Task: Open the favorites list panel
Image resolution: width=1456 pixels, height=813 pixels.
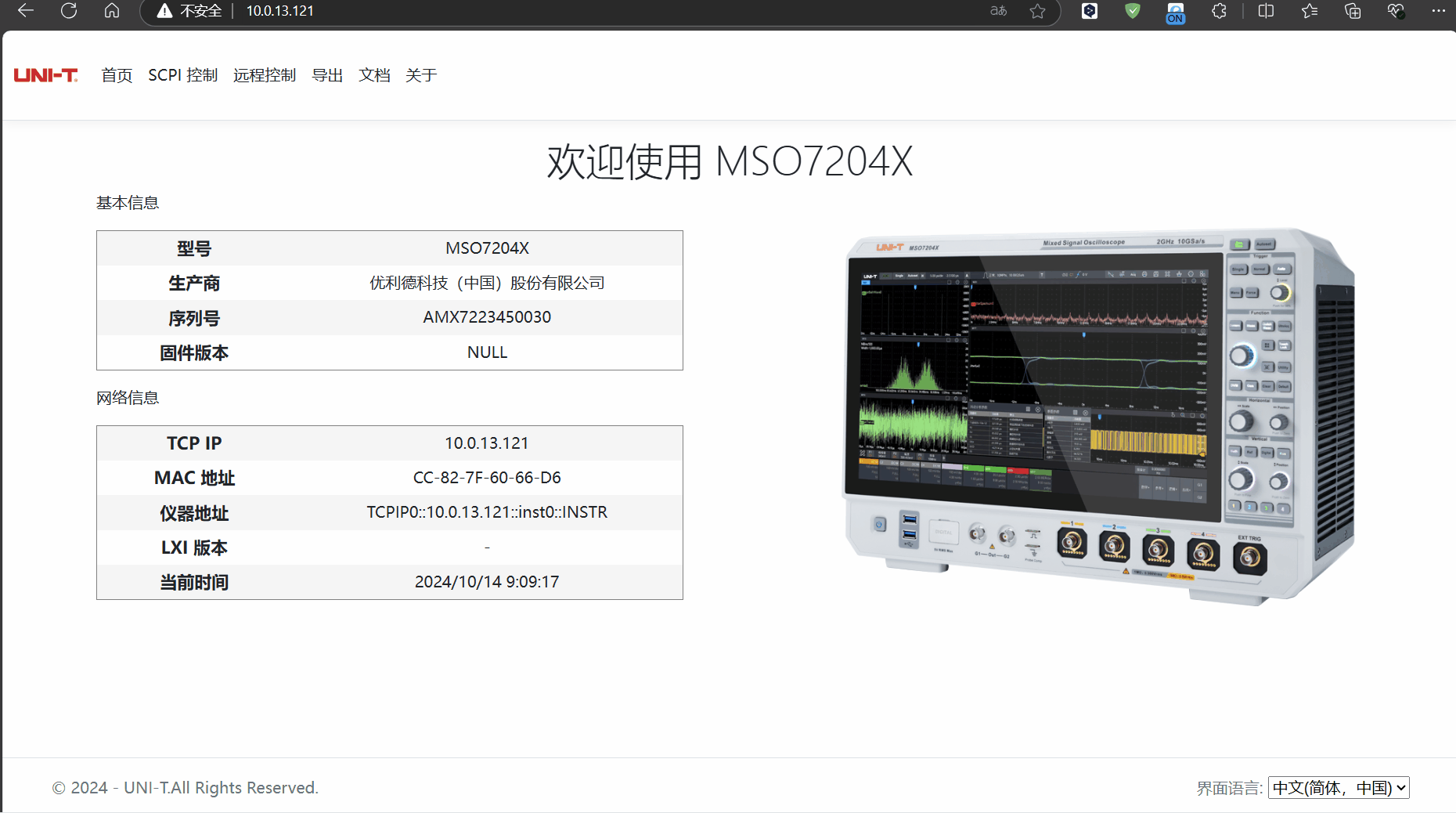Action: pos(1308,11)
